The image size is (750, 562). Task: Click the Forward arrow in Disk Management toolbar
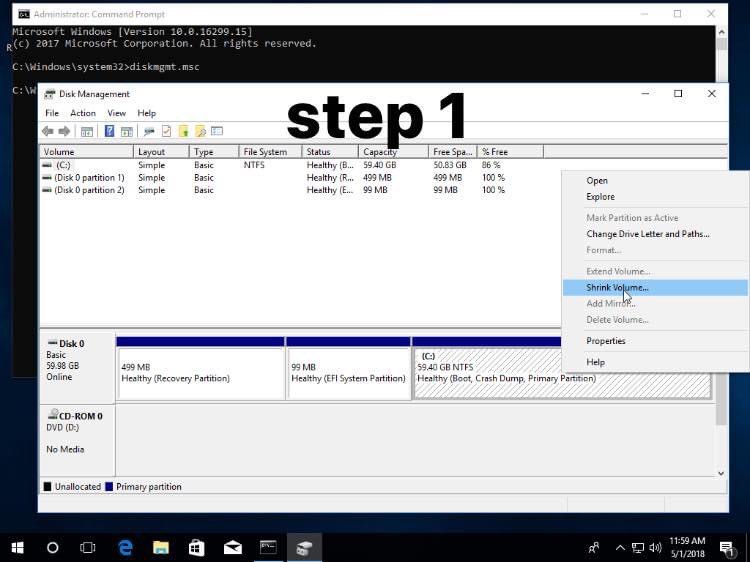tap(64, 131)
